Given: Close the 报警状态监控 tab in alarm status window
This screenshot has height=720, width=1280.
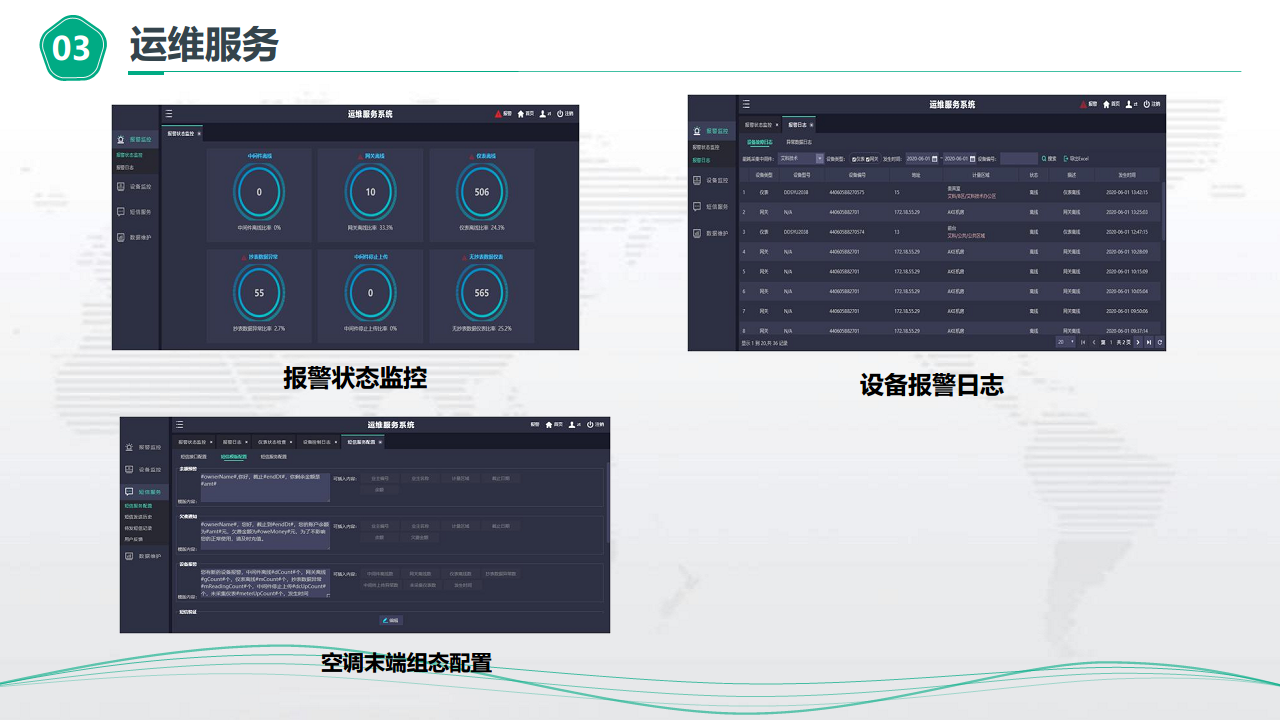Looking at the screenshot, I should [x=198, y=133].
